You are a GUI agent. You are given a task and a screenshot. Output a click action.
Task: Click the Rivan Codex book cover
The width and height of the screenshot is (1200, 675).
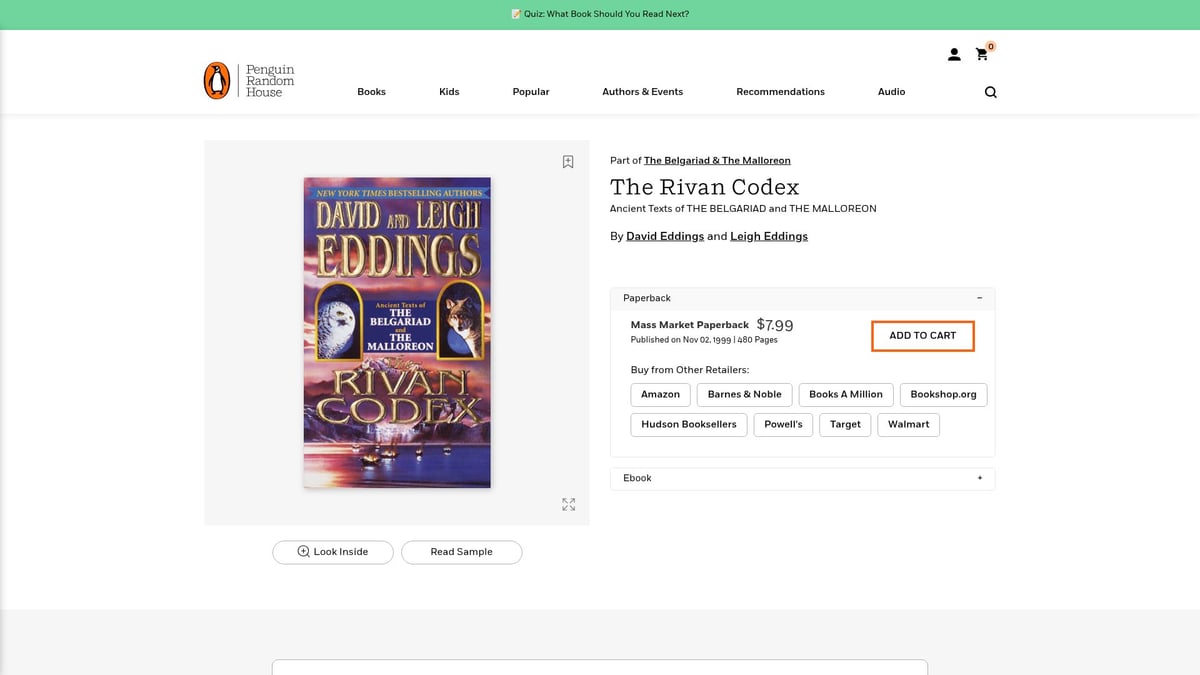coord(397,333)
